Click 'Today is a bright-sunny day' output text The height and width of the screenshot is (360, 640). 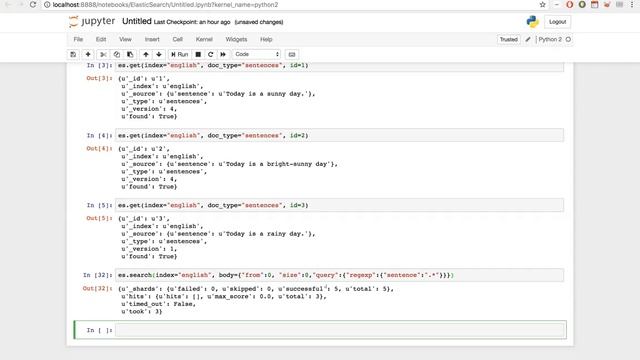click(x=277, y=164)
